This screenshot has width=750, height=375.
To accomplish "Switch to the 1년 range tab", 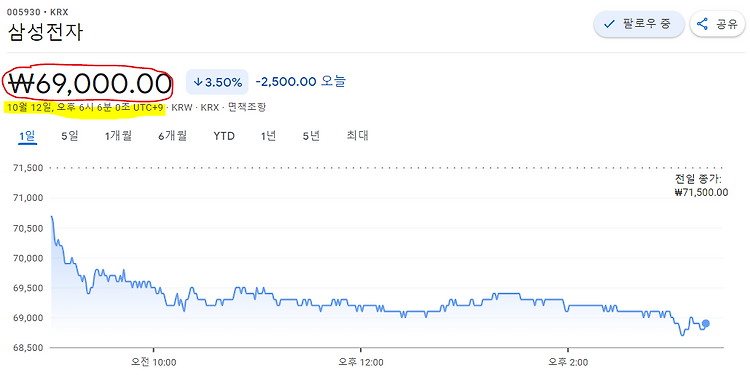I will click(268, 136).
